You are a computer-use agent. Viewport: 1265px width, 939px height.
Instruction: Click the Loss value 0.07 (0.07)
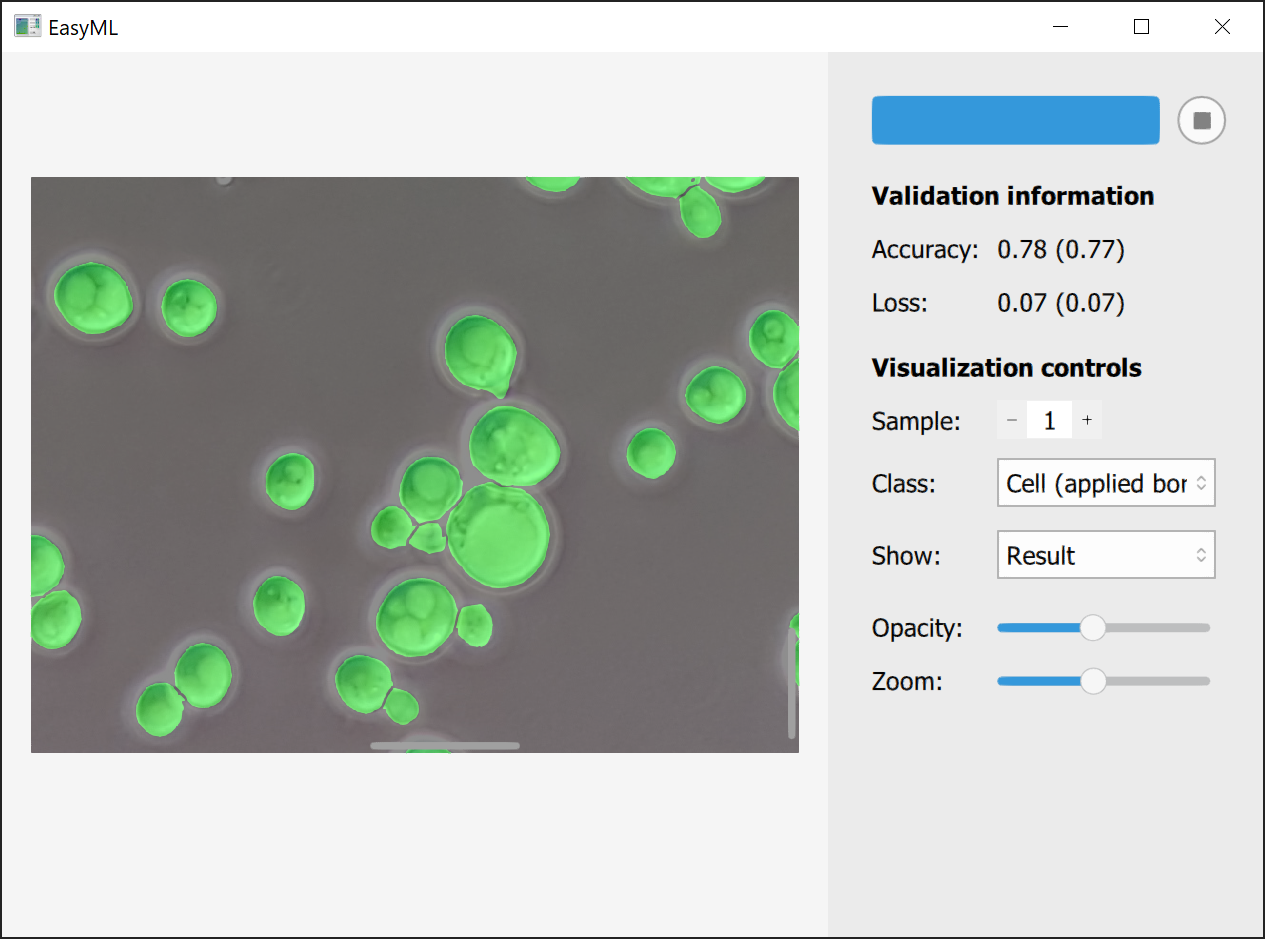[1061, 303]
